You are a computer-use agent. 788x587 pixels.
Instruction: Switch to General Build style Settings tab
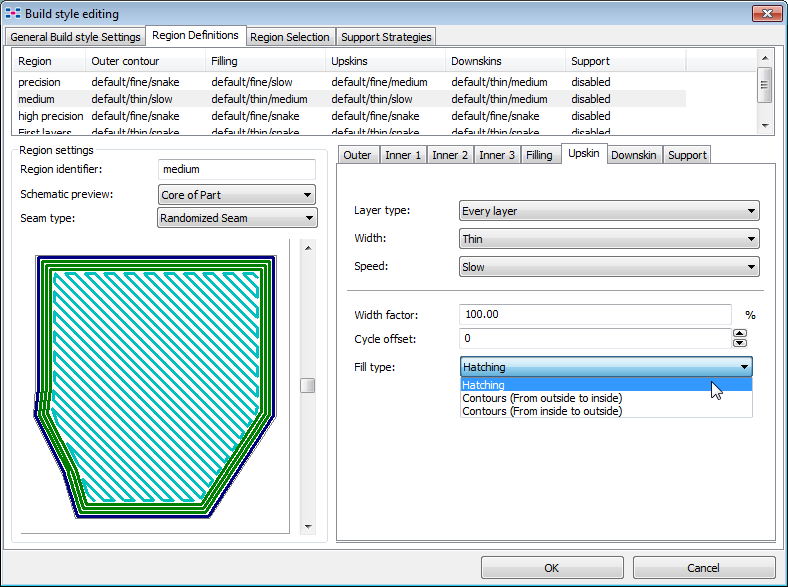(76, 37)
